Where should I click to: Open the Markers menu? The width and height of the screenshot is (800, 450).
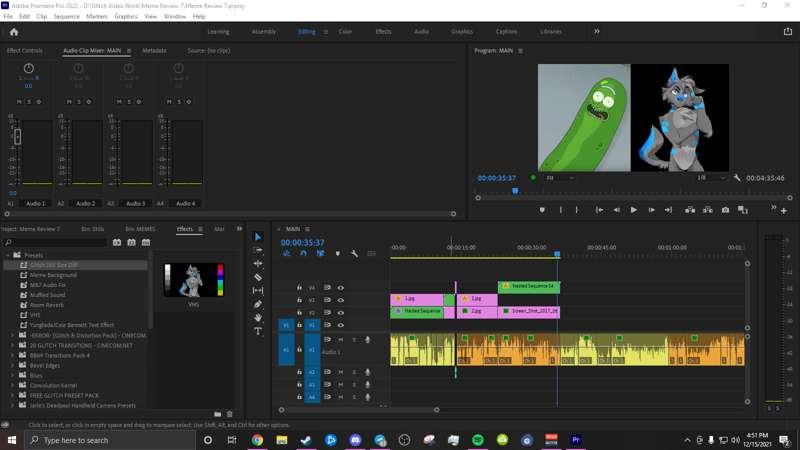[x=96, y=16]
